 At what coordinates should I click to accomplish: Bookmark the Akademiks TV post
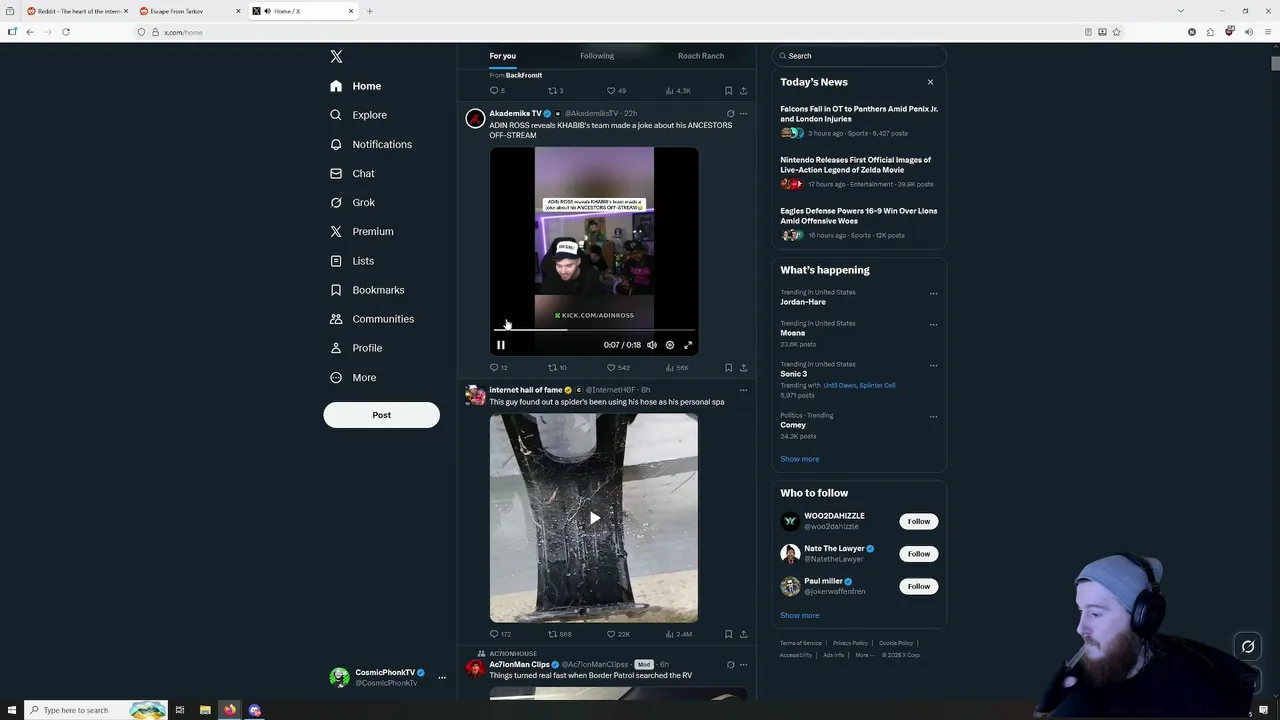(x=728, y=368)
